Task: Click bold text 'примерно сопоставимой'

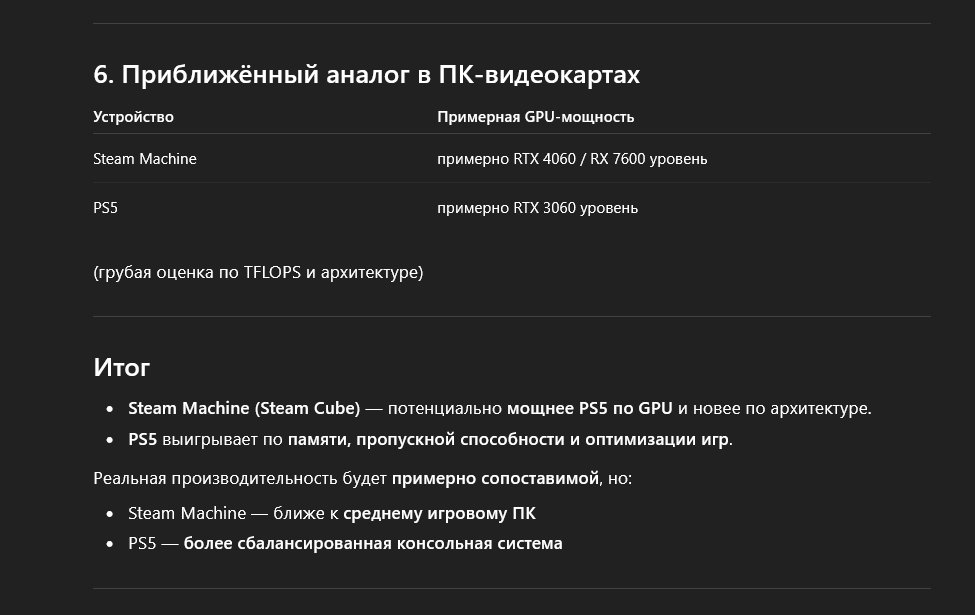Action: [496, 479]
